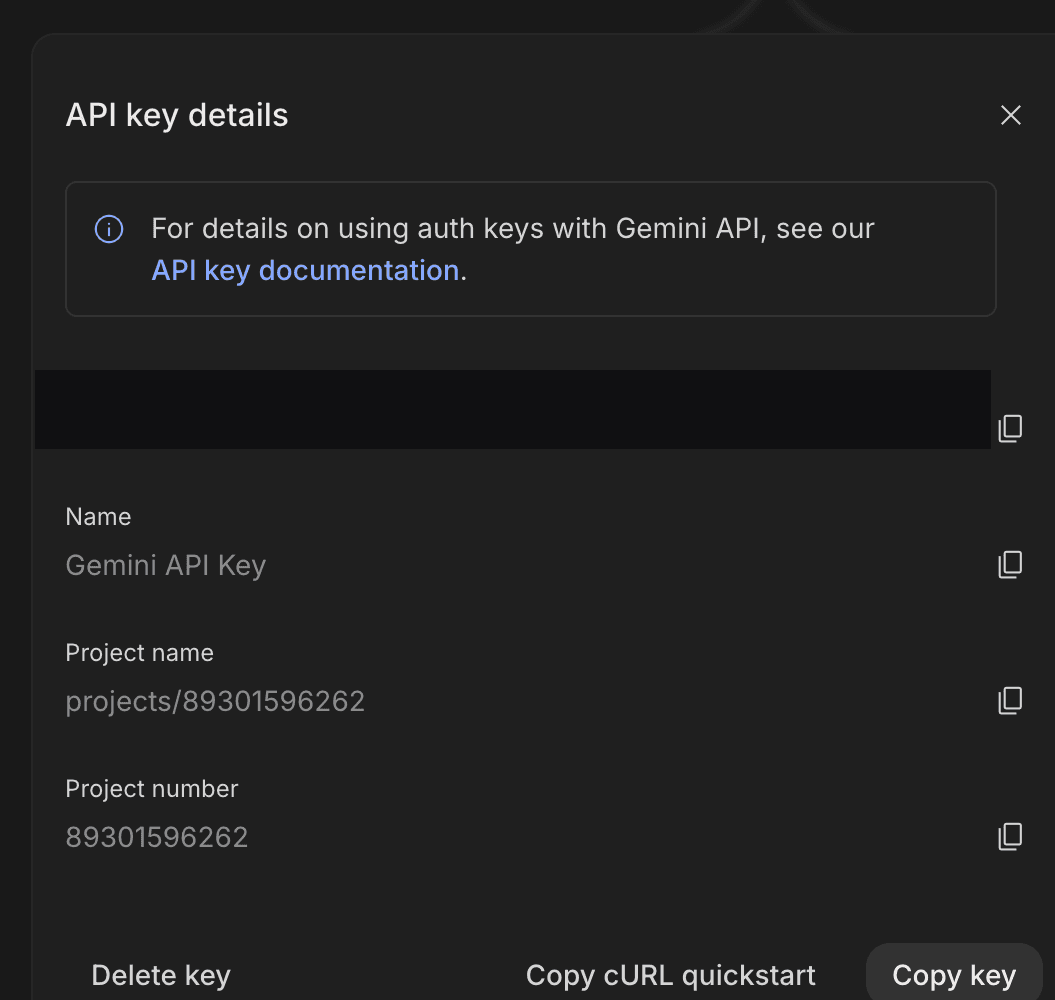Copy the Gemini API Key name icon
The width and height of the screenshot is (1055, 1000).
click(x=1010, y=565)
